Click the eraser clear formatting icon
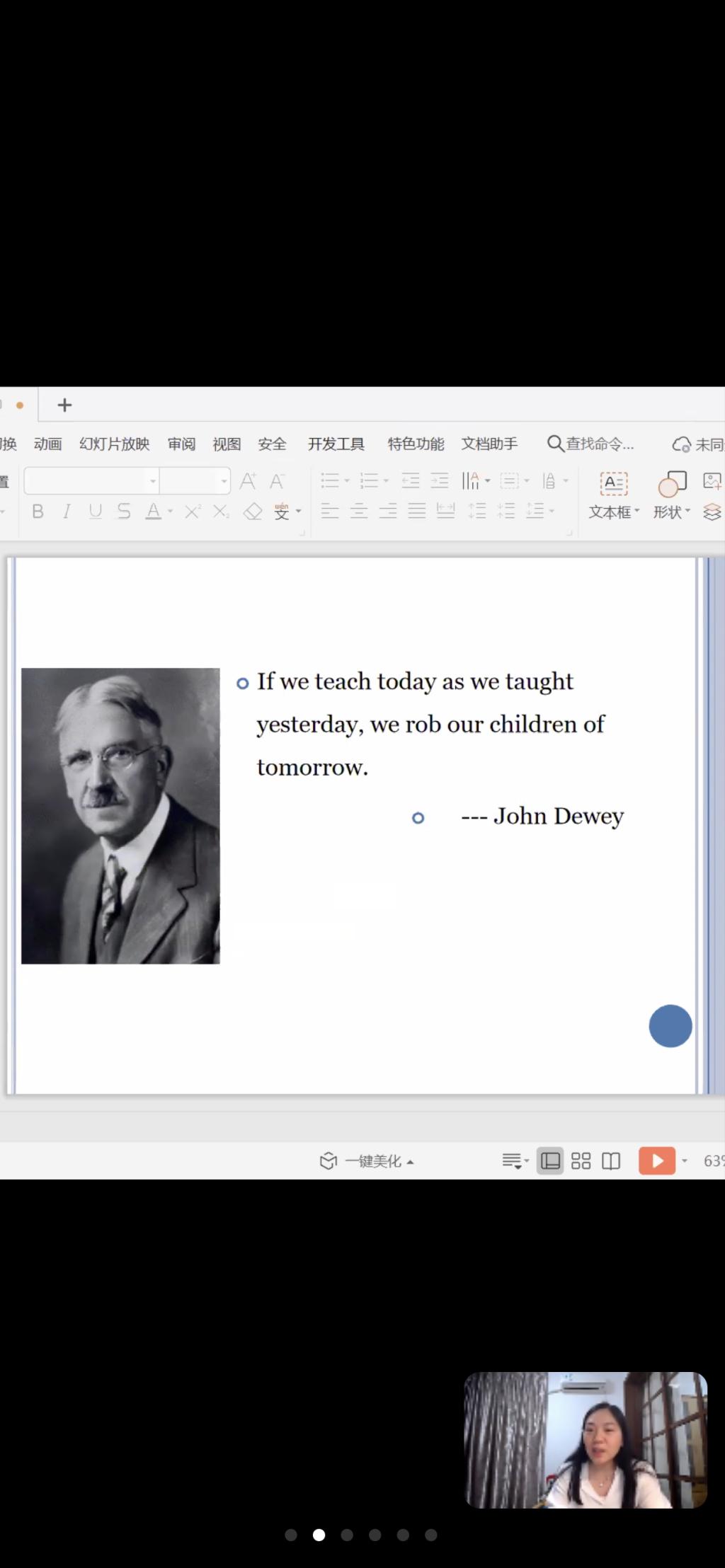Viewport: 725px width, 1568px height. click(x=253, y=512)
